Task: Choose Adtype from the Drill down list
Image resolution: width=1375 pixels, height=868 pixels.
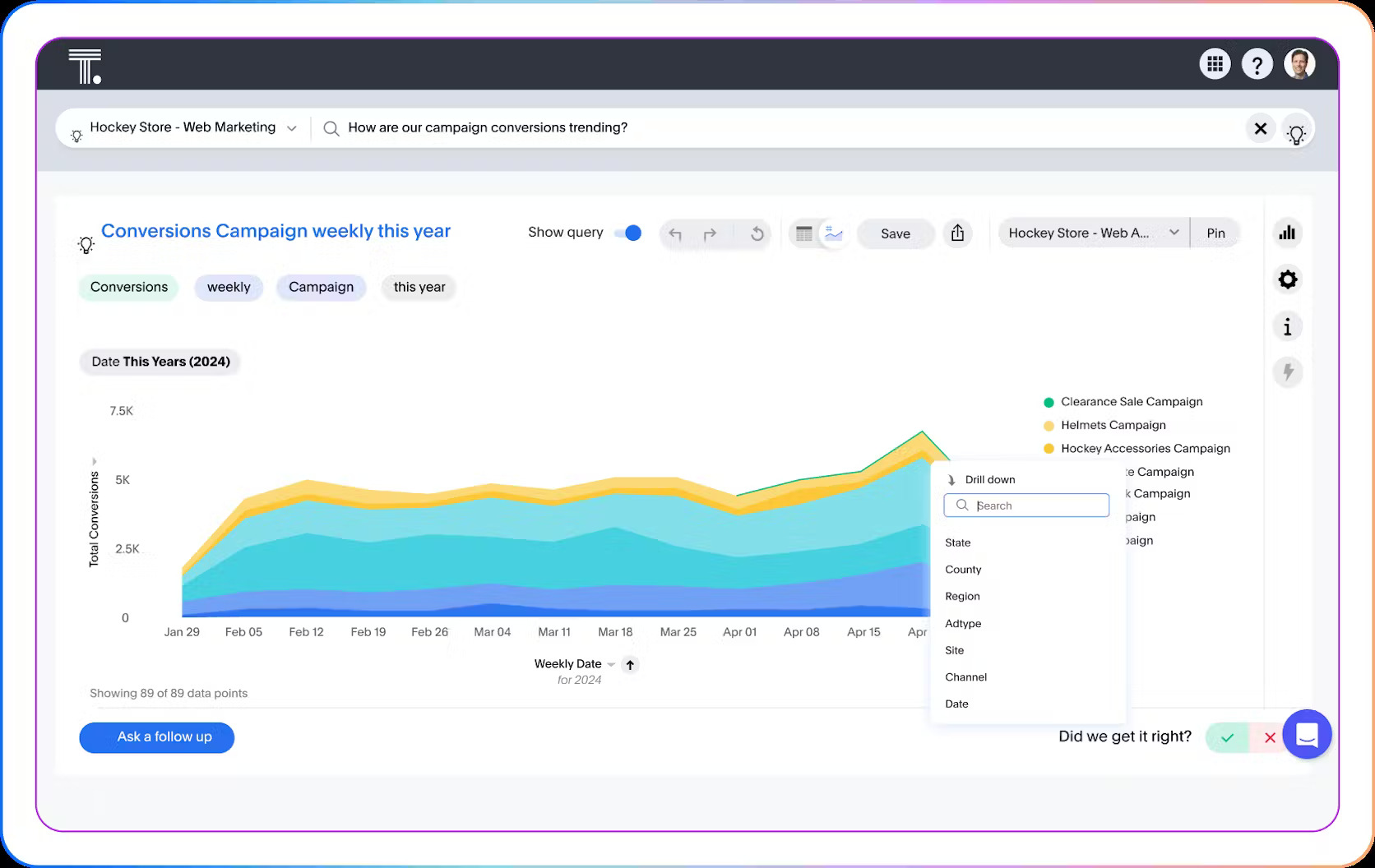Action: click(962, 623)
